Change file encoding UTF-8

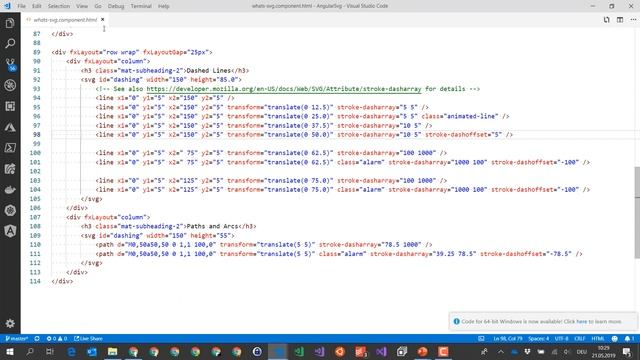coord(561,339)
